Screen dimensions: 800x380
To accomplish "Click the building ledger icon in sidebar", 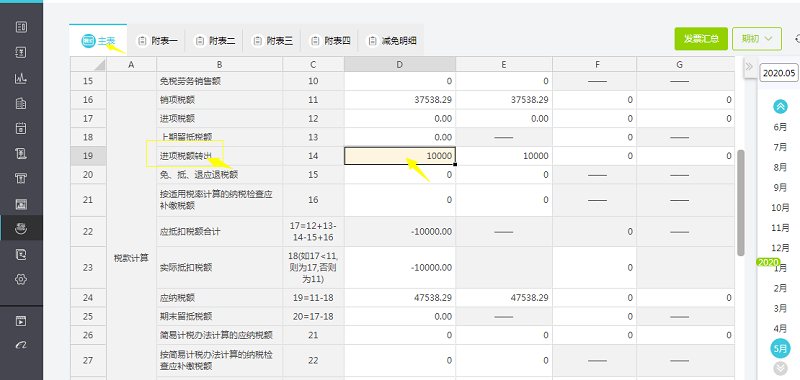I will (x=21, y=104).
